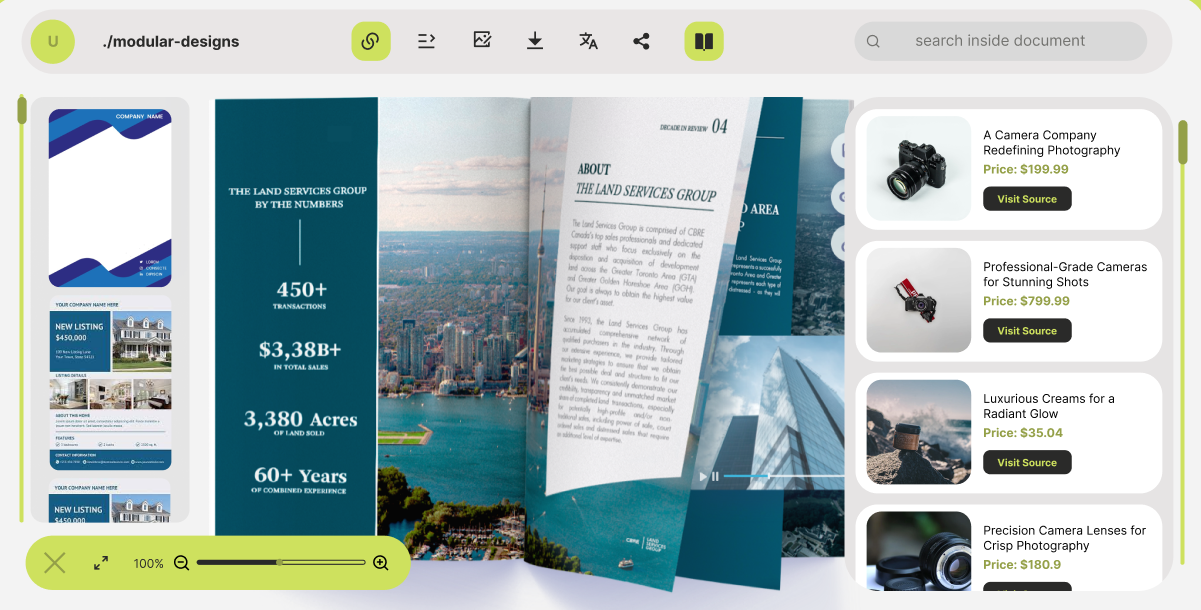Share the document with share icon
Viewport: 1201px width, 610px height.
pyautogui.click(x=642, y=41)
